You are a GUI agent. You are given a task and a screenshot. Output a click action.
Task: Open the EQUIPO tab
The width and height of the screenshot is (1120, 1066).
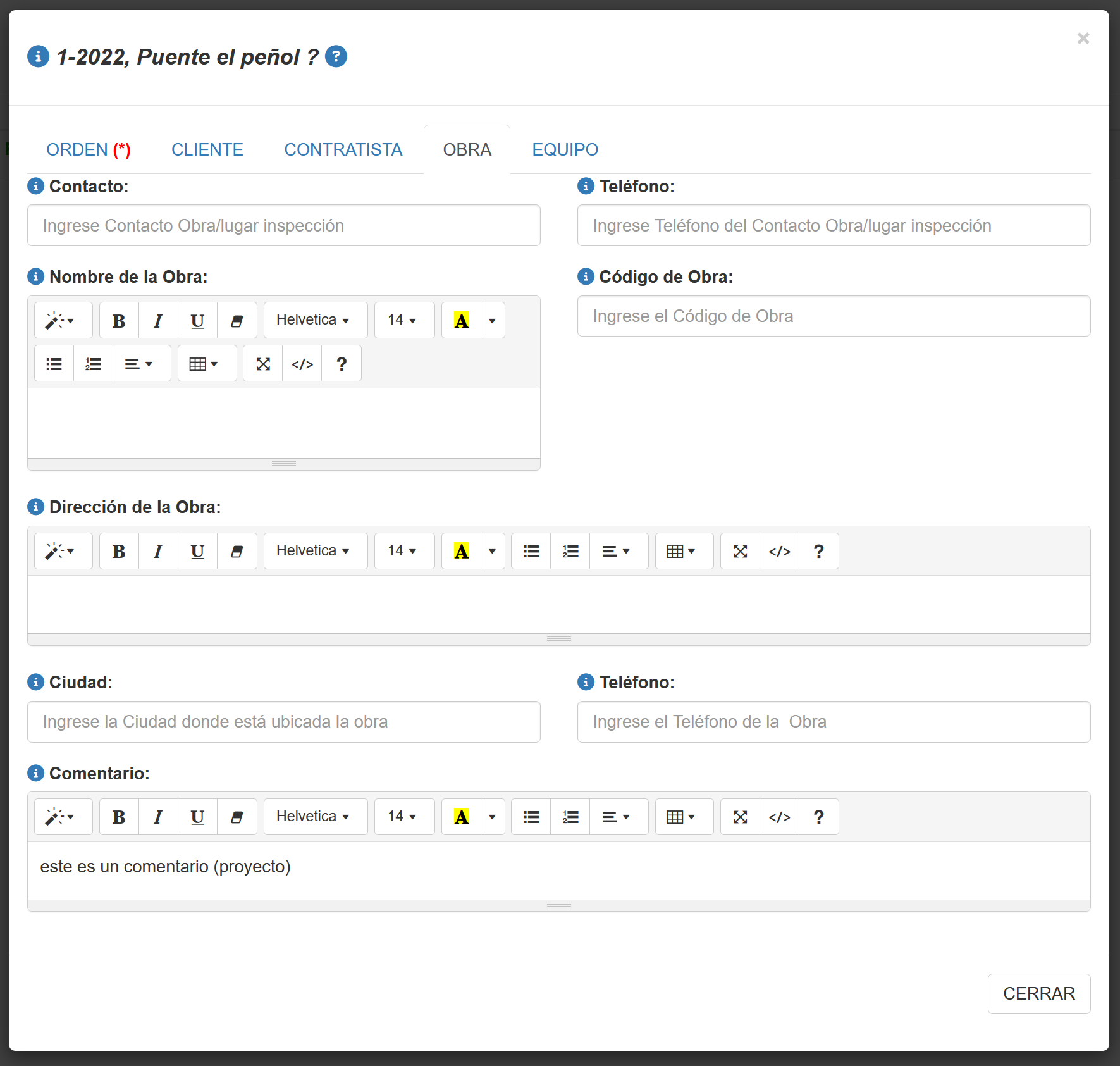coord(565,150)
